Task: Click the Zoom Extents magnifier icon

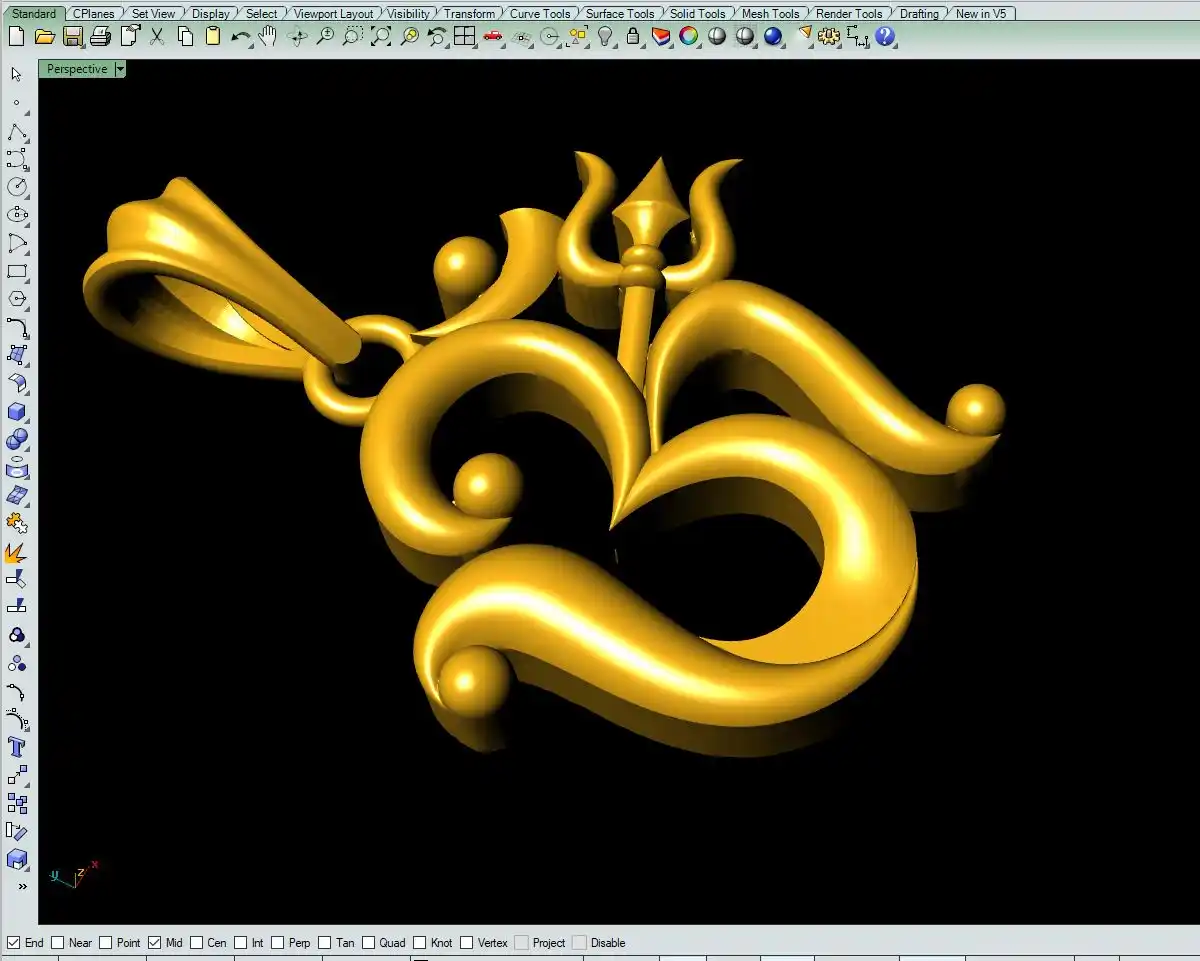Action: click(381, 37)
